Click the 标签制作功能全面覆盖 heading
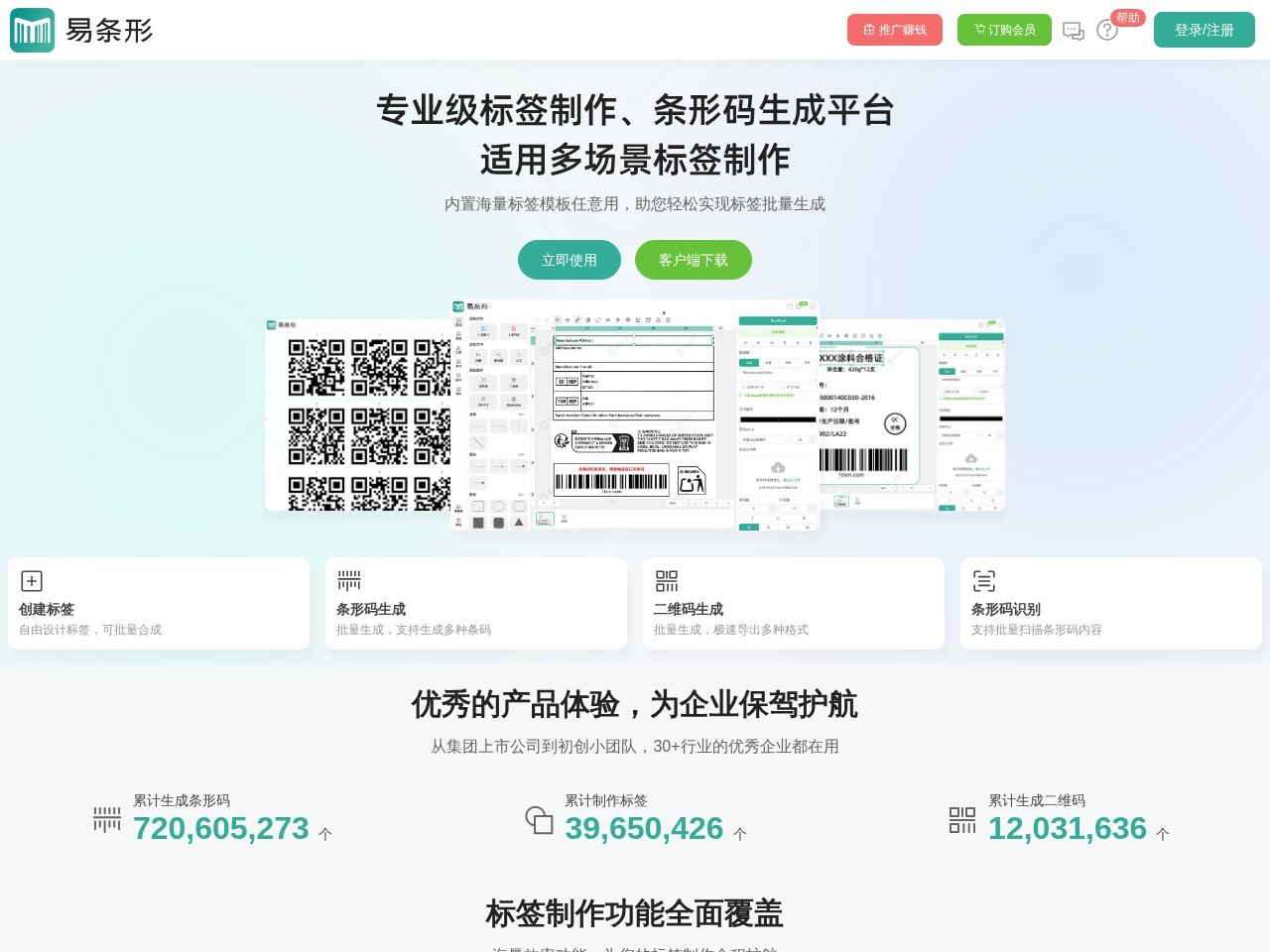 (x=635, y=912)
